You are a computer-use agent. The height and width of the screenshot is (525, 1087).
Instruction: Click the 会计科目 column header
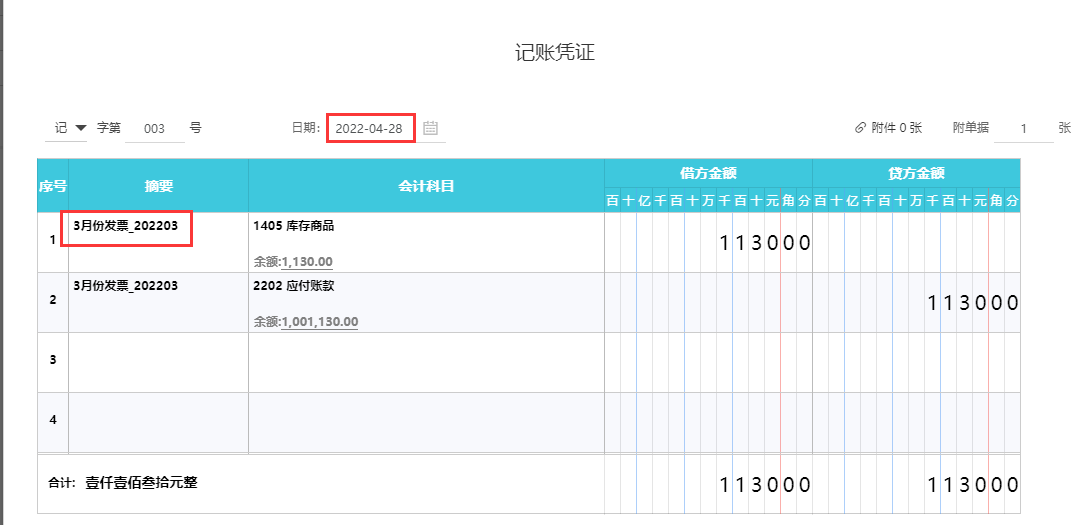click(426, 186)
